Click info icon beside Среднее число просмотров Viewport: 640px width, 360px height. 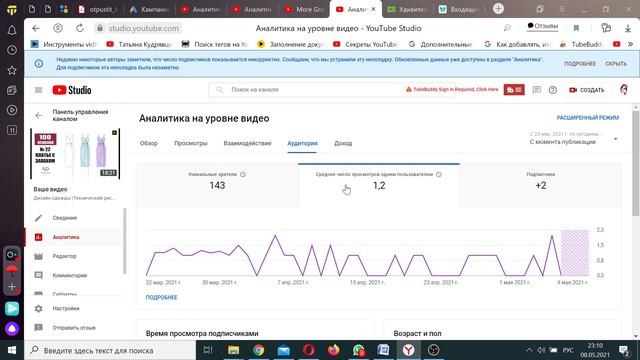coord(439,174)
